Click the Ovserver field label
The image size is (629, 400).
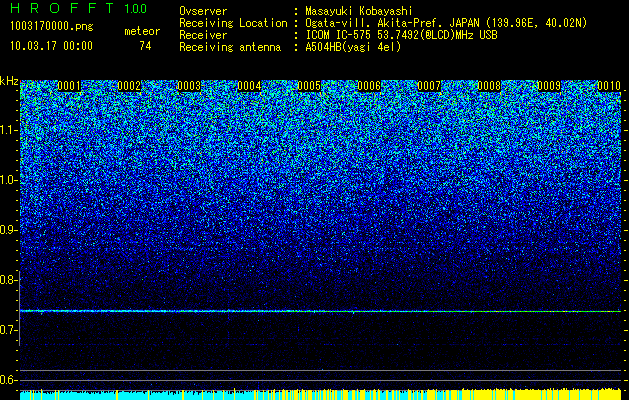click(x=203, y=11)
